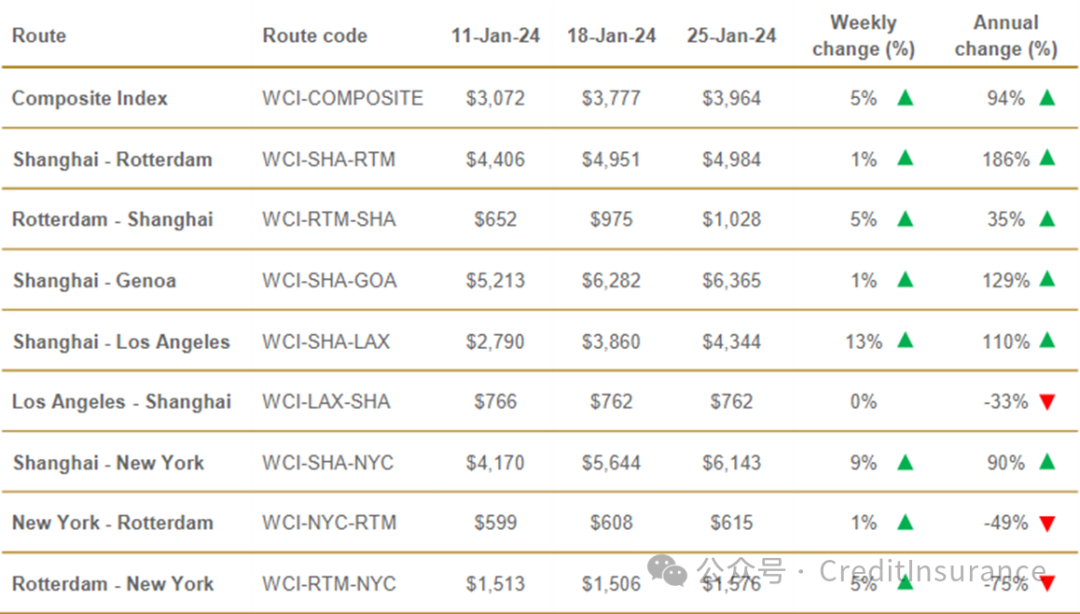The height and width of the screenshot is (614, 1080).
Task: Click the 186% annual change value
Action: 1006,160
